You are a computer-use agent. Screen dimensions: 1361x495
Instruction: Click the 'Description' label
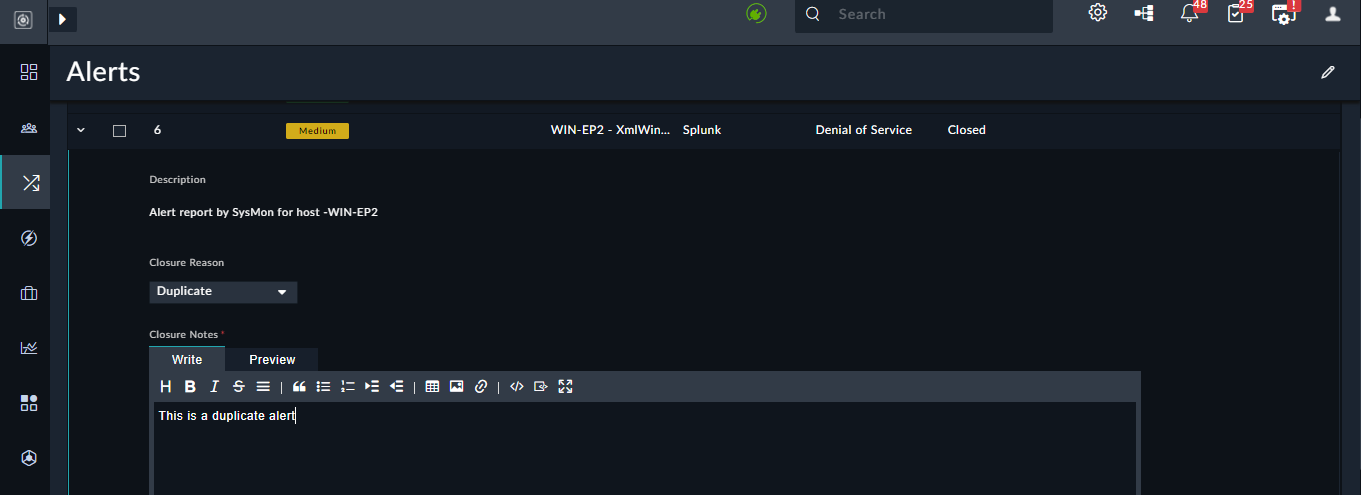(178, 180)
